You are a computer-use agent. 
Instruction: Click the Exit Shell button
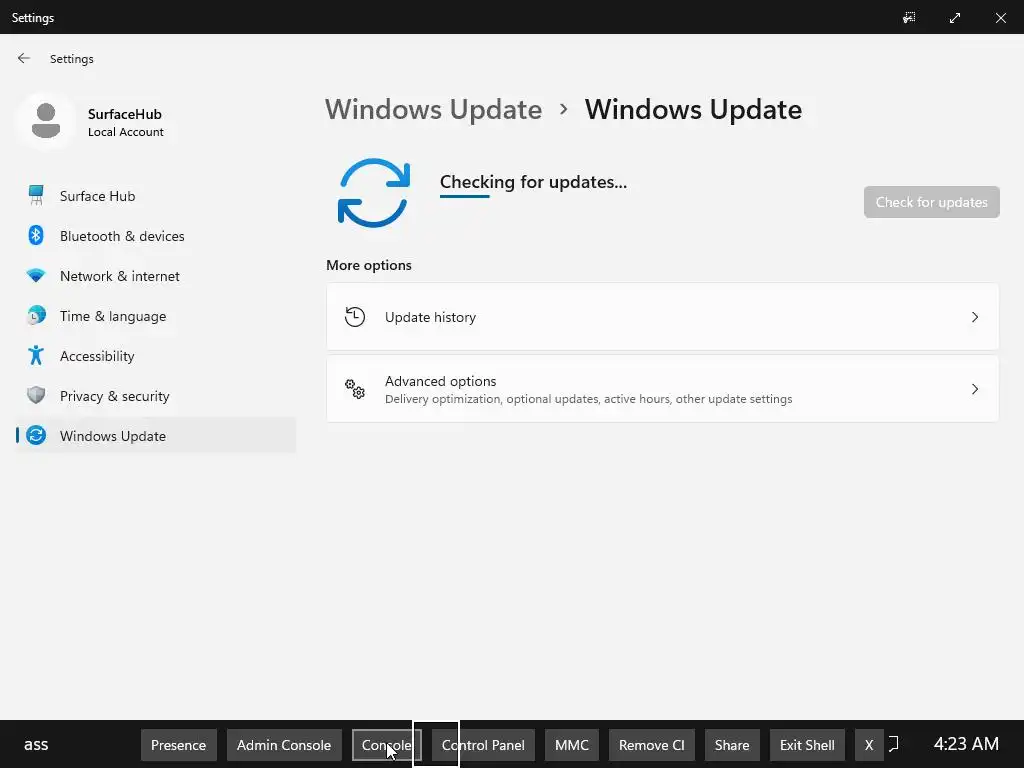click(x=807, y=745)
